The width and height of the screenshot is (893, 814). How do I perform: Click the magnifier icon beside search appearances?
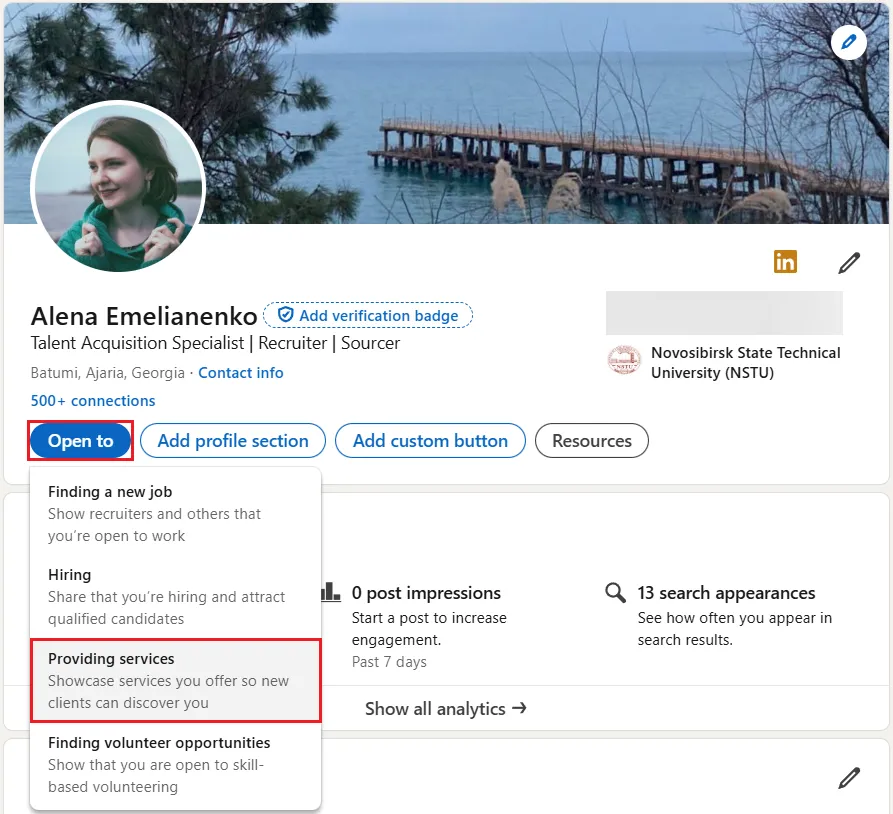pyautogui.click(x=614, y=592)
